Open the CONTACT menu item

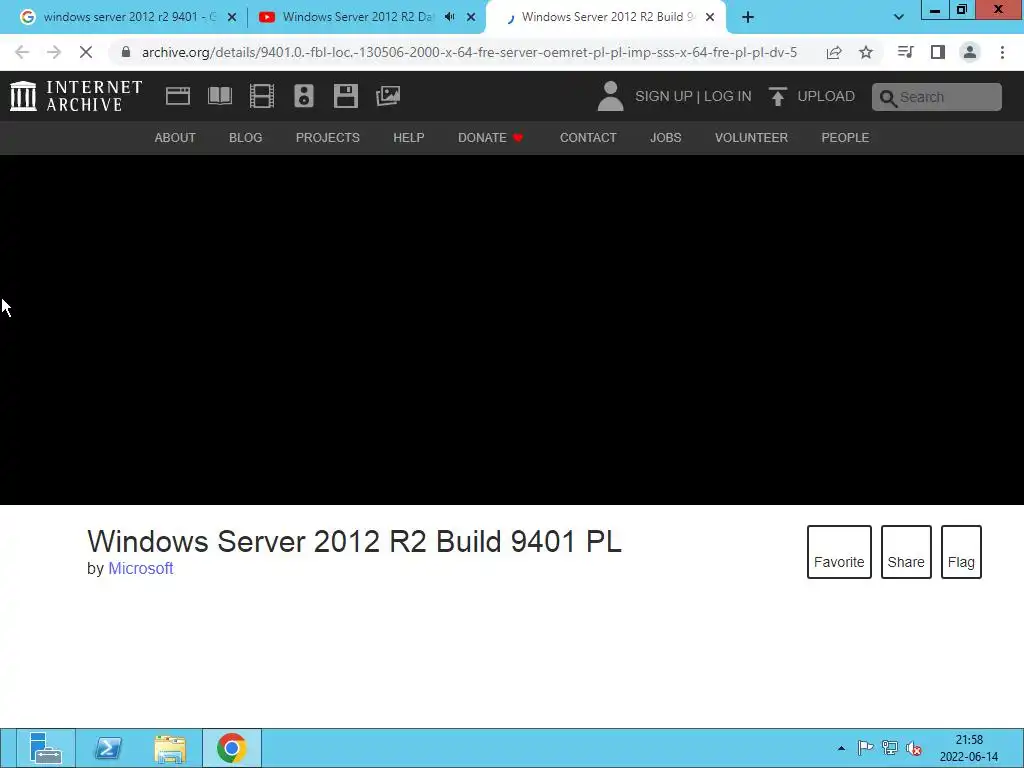588,138
